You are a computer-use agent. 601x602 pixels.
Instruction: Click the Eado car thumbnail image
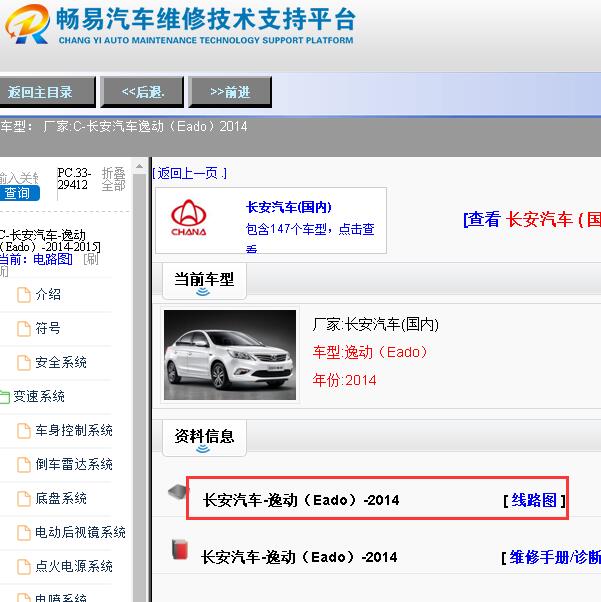[230, 354]
